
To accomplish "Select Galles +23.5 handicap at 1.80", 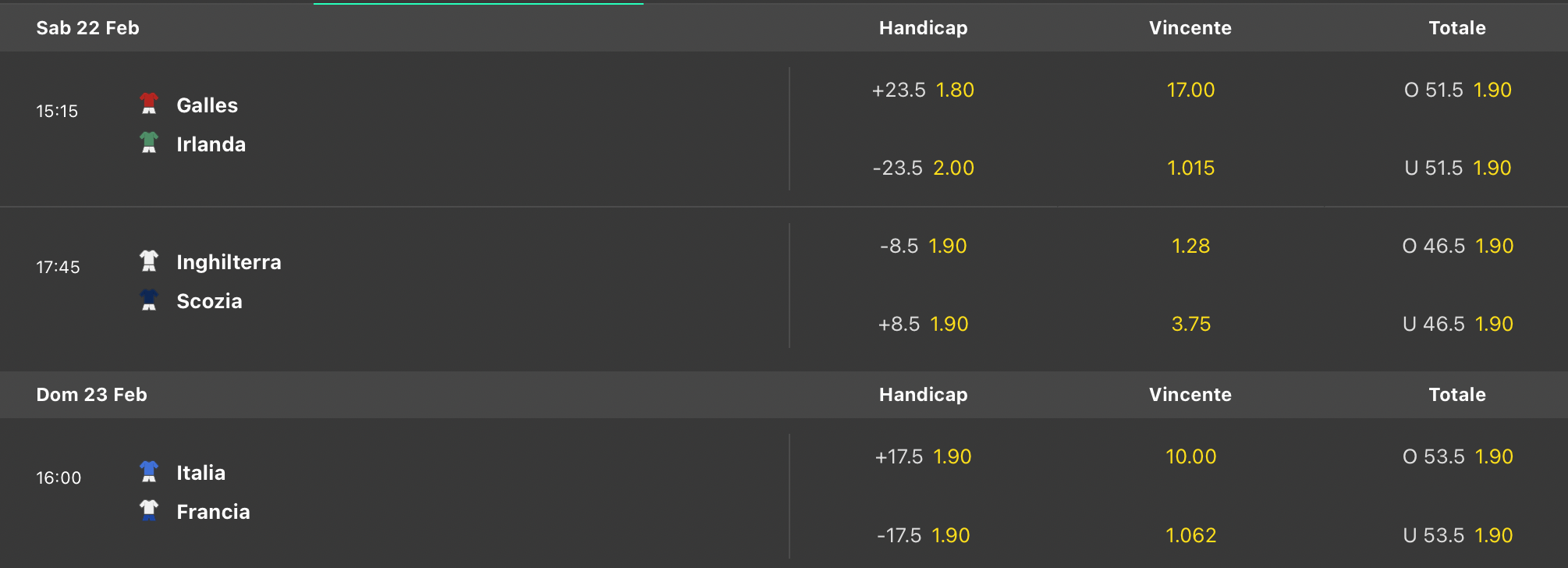I will [923, 91].
